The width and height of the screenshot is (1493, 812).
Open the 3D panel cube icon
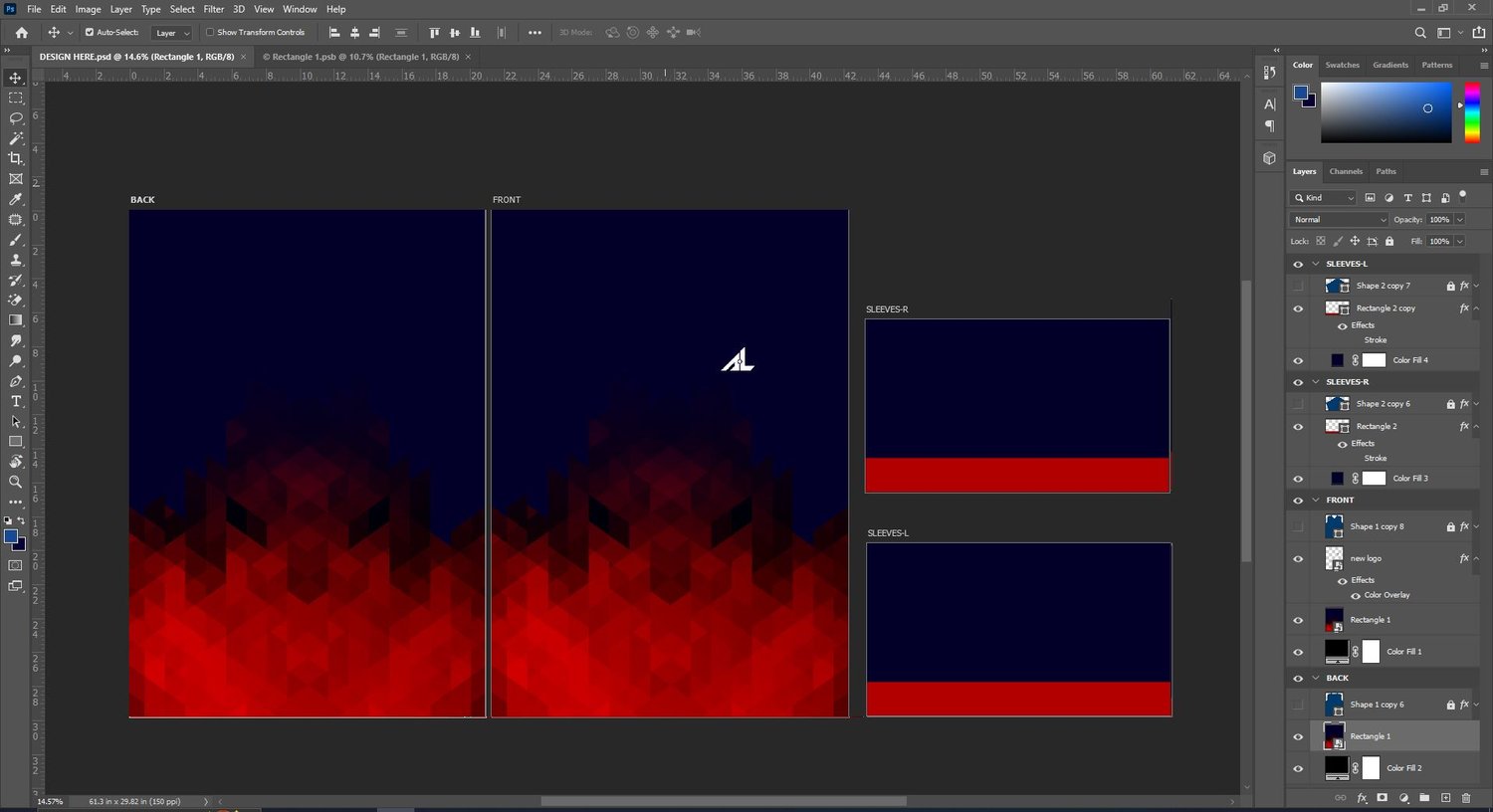[1269, 158]
